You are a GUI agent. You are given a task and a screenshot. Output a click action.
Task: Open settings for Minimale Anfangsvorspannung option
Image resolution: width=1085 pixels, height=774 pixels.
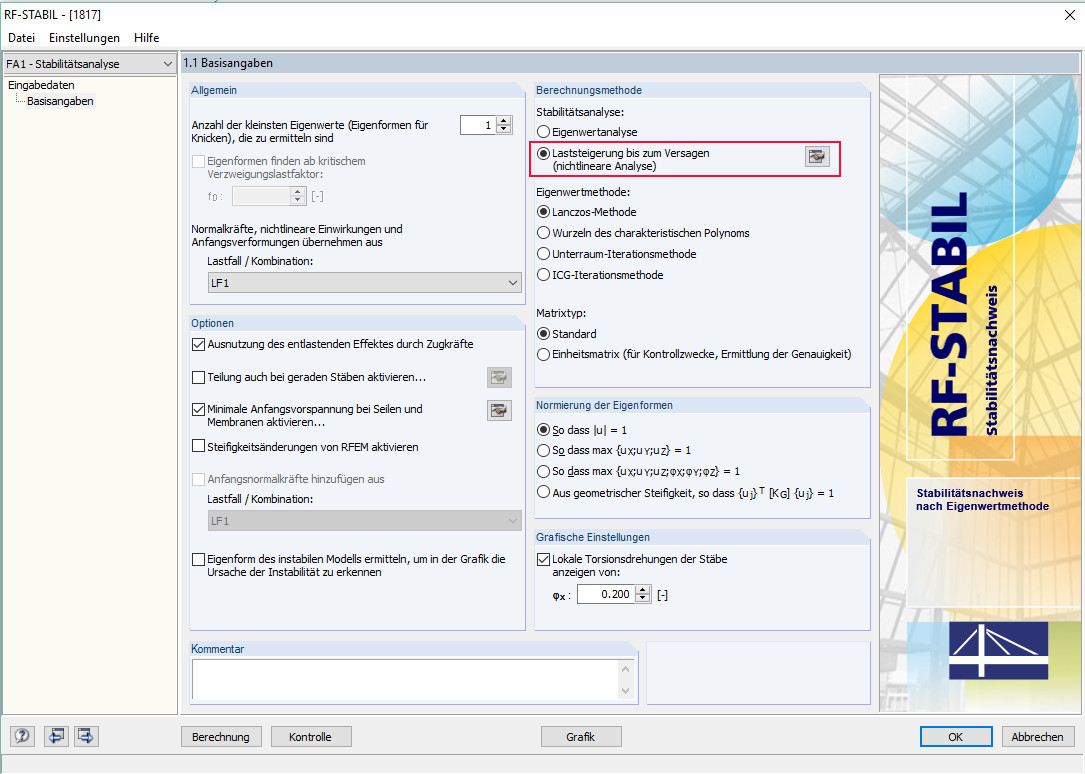click(x=499, y=410)
